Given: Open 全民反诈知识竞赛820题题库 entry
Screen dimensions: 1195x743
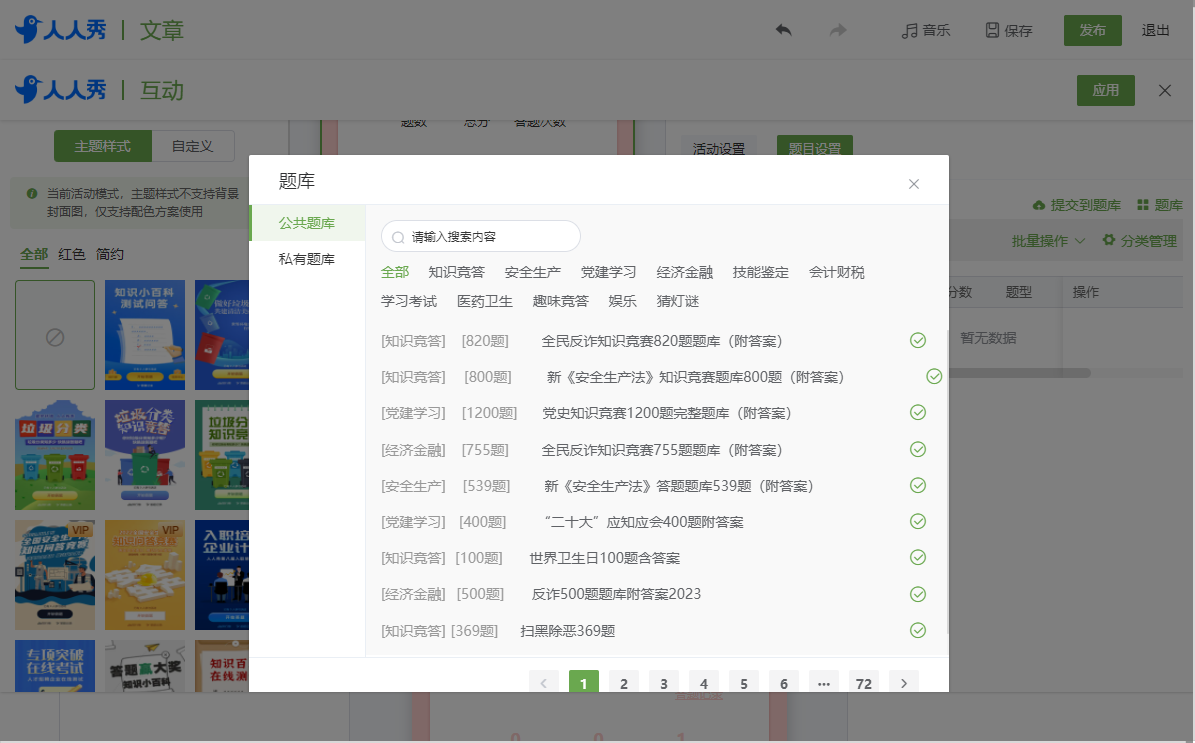Looking at the screenshot, I should pyautogui.click(x=662, y=341).
